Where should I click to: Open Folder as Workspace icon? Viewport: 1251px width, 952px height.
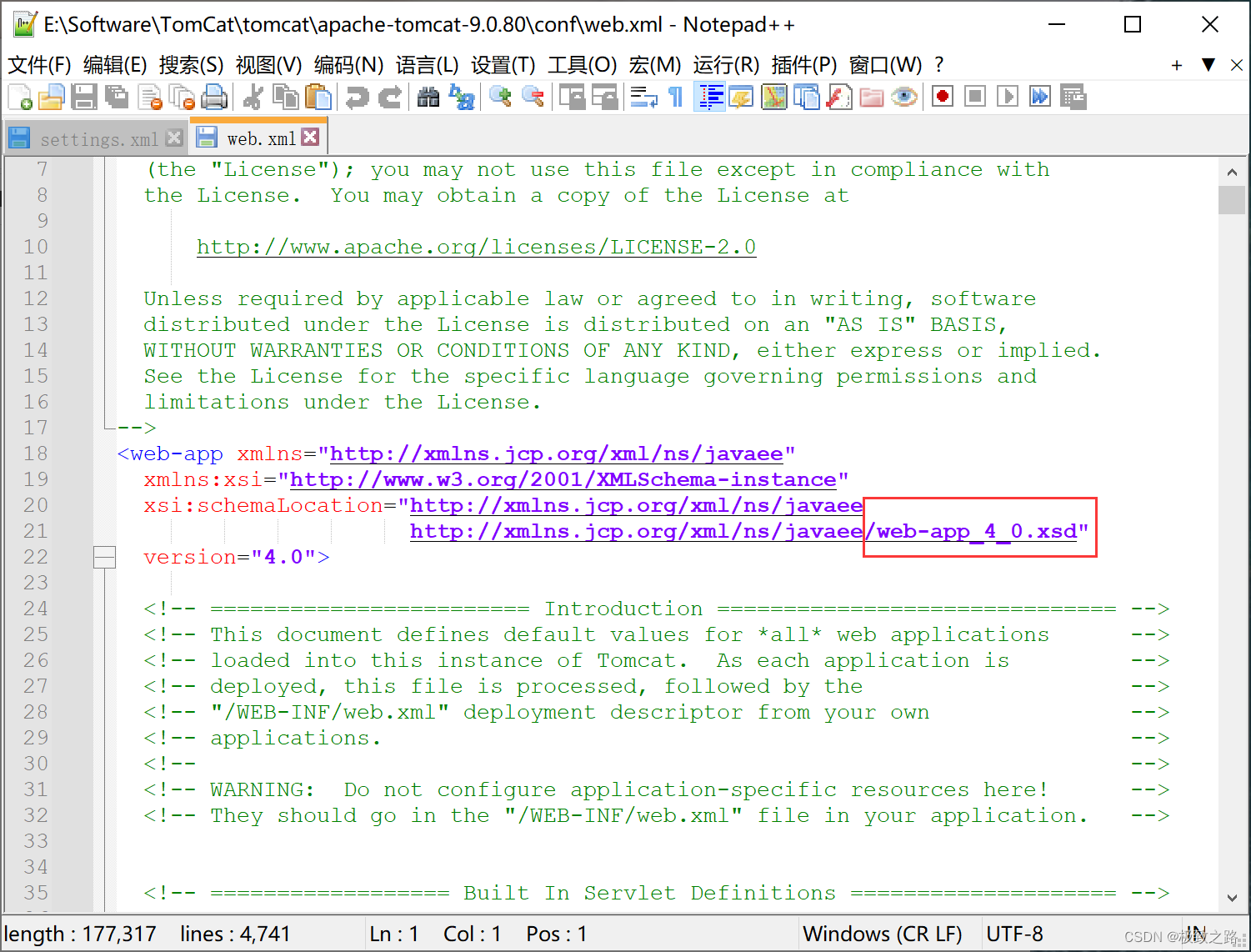871,98
